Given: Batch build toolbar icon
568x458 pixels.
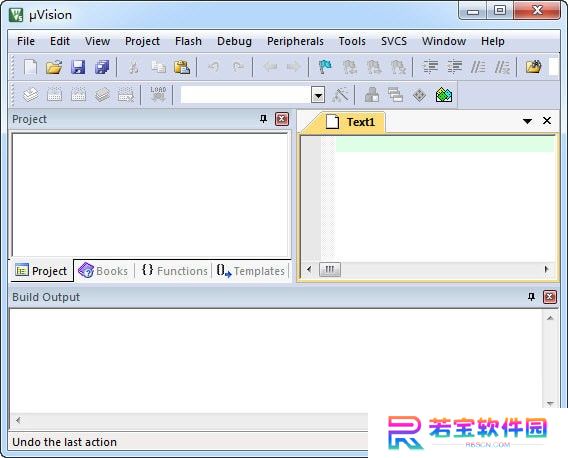Looking at the screenshot, I should (x=103, y=95).
